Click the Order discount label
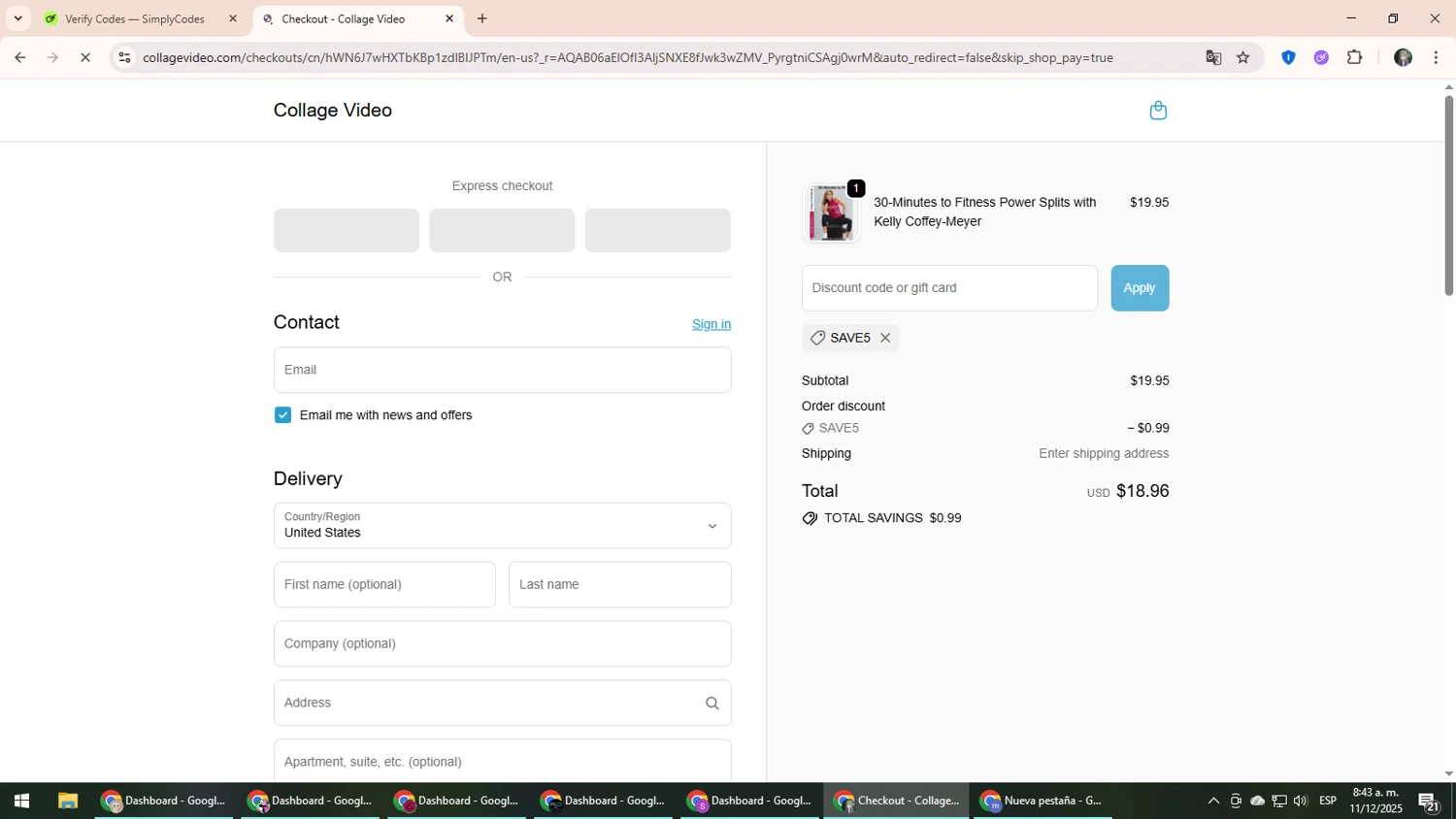Viewport: 1456px width, 819px height. click(x=844, y=407)
